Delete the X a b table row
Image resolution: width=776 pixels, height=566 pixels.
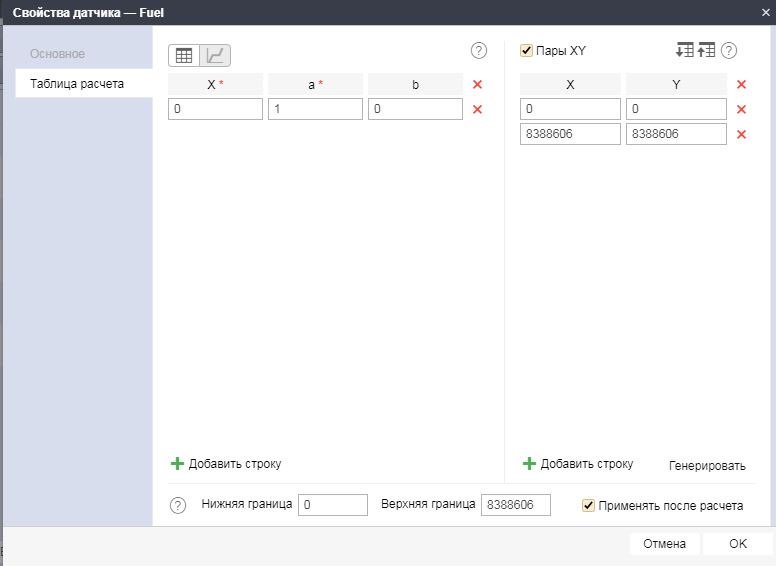click(x=477, y=109)
